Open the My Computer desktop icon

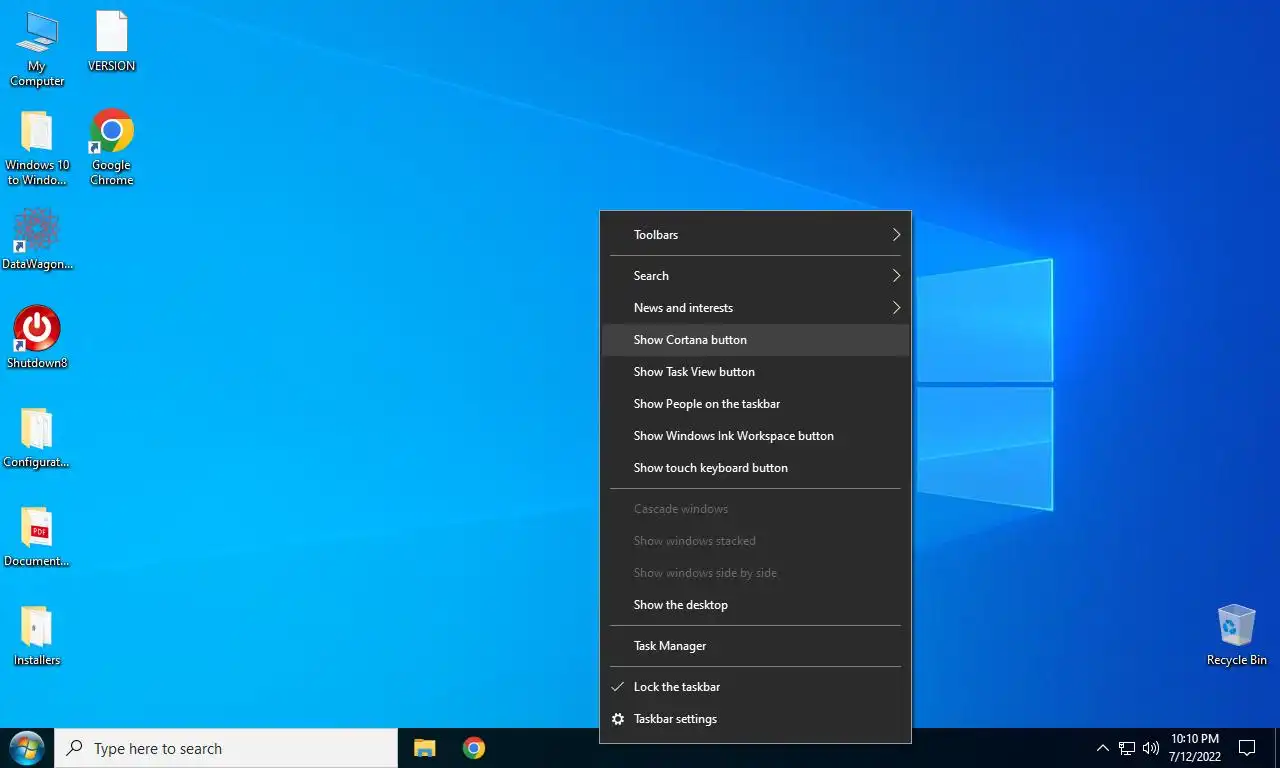click(37, 48)
